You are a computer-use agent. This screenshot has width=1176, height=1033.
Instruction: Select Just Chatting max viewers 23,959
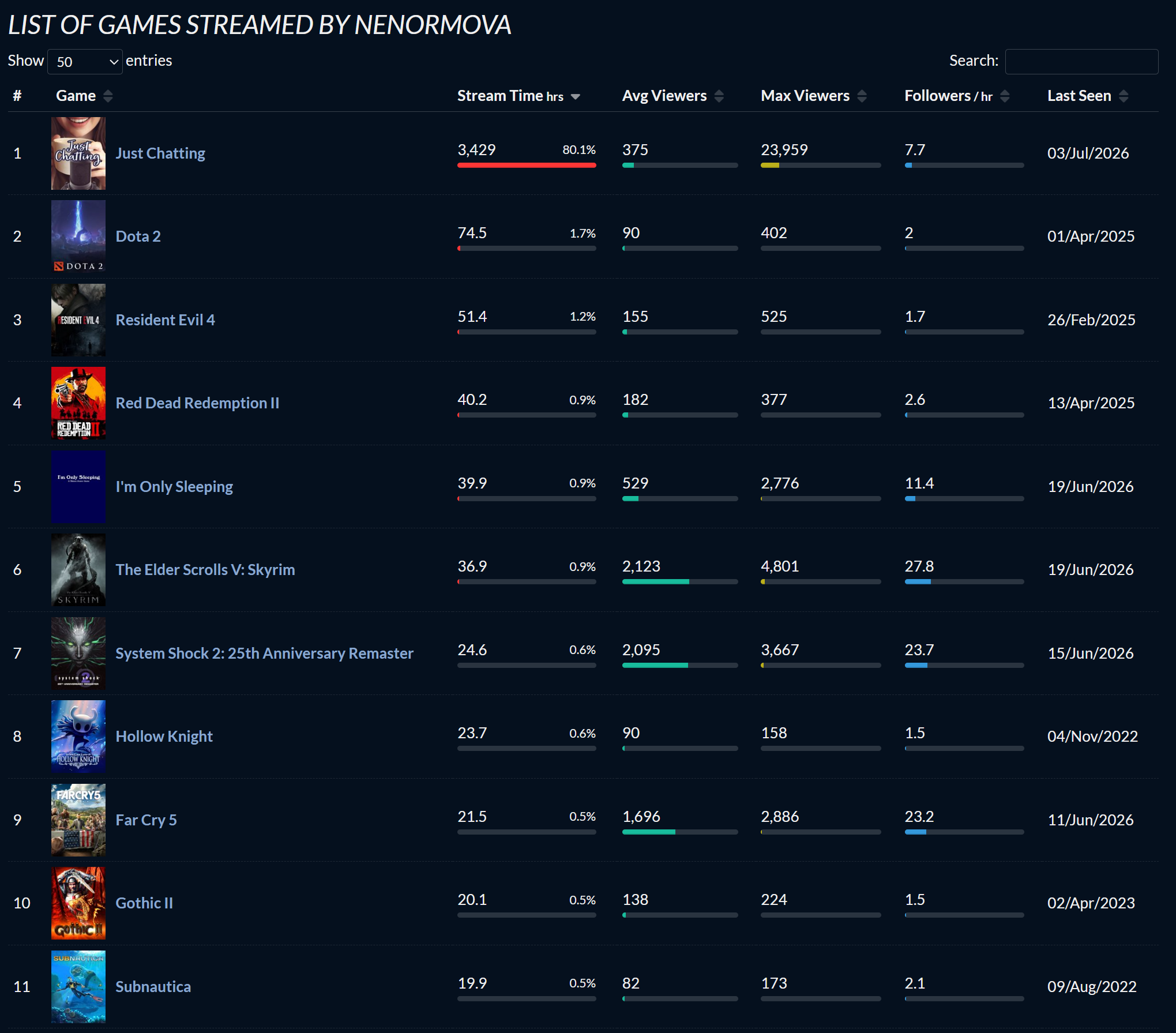tap(784, 150)
